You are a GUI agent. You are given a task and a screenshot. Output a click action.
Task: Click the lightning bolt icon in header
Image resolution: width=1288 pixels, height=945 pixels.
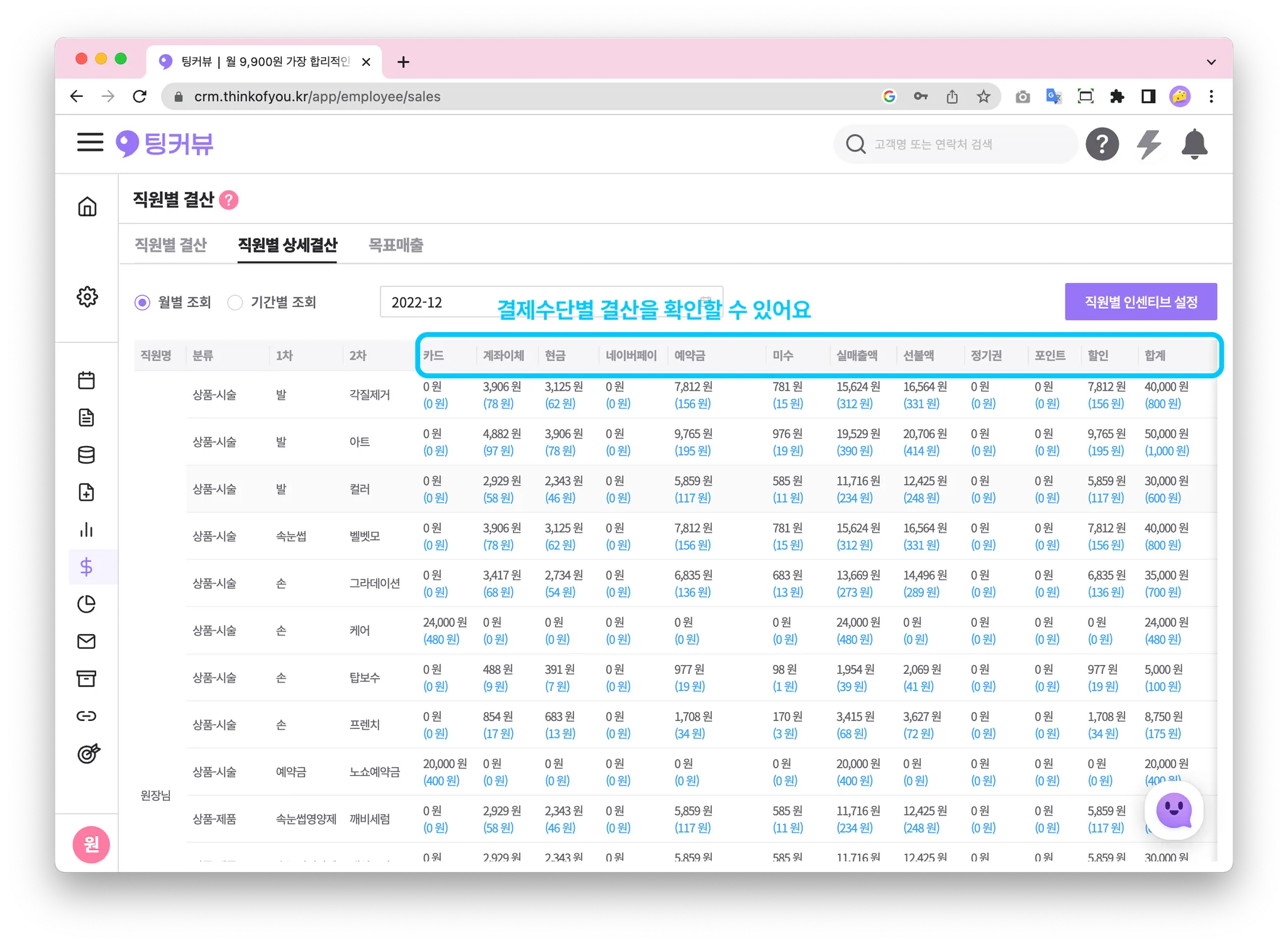pos(1148,144)
